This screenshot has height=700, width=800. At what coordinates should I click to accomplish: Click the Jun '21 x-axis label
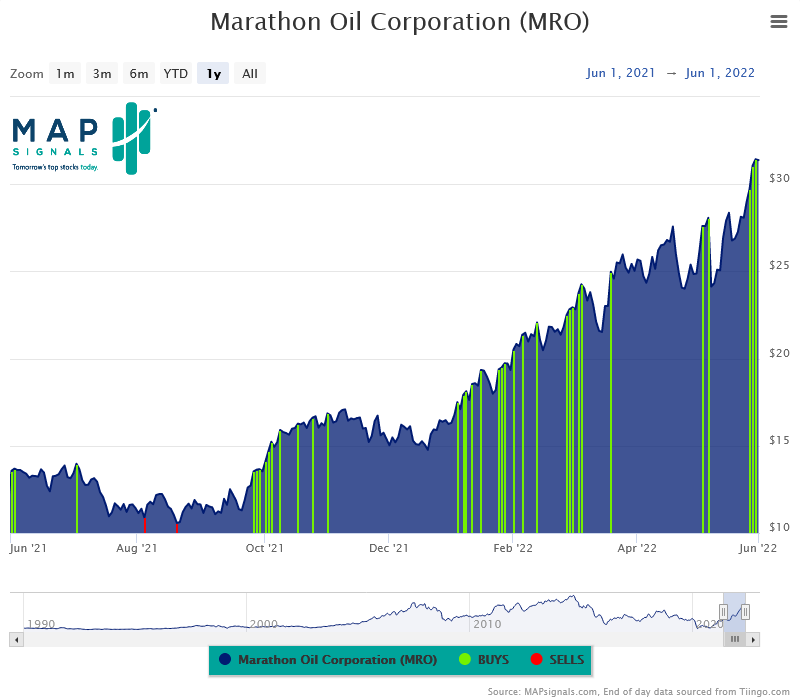(28, 548)
